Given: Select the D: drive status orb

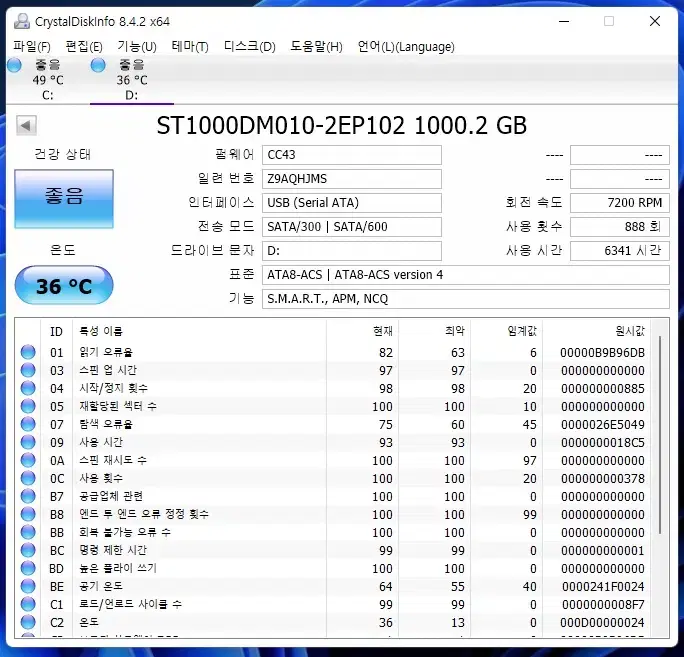Looking at the screenshot, I should [98, 65].
